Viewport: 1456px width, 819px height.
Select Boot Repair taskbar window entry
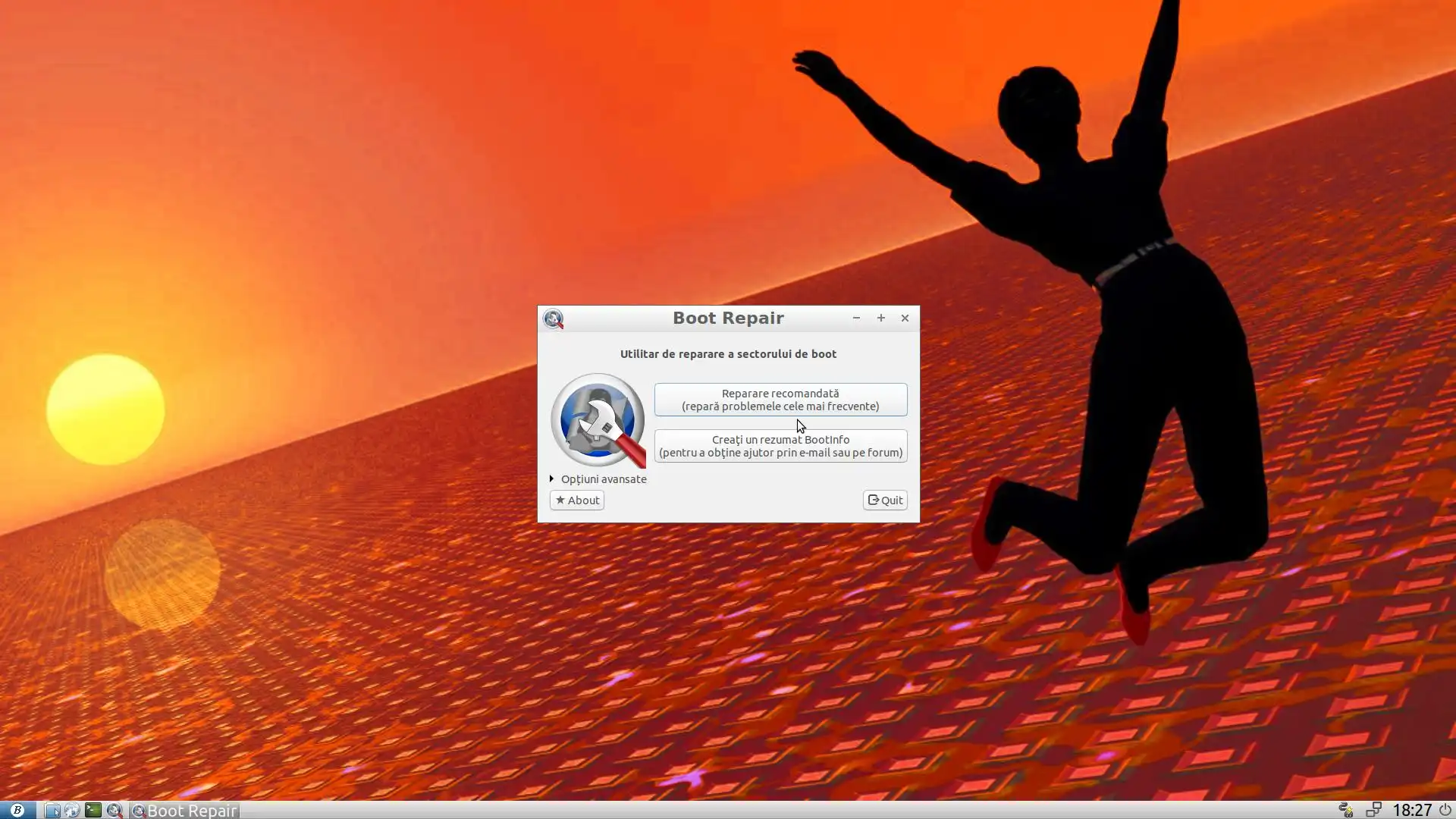(x=185, y=810)
